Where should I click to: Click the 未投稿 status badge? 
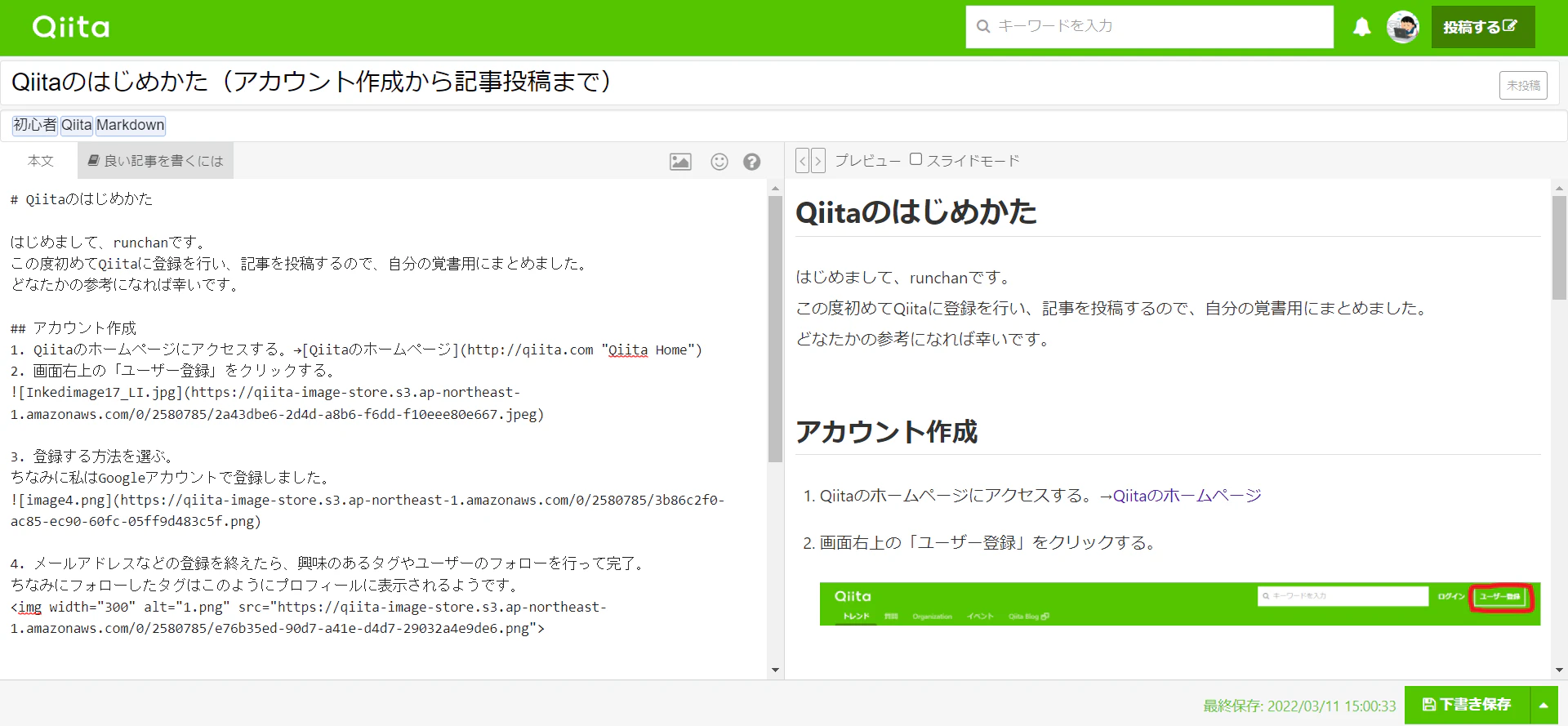[1523, 85]
